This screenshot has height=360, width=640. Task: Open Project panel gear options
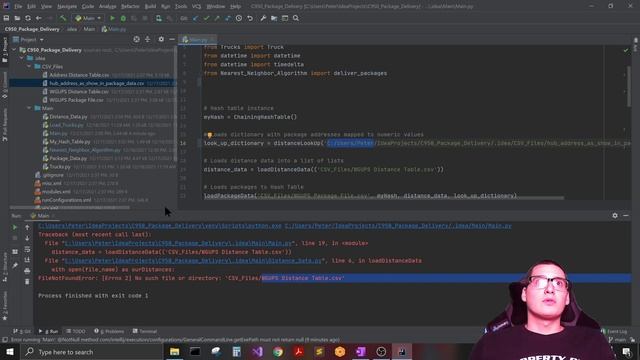pyautogui.click(x=161, y=40)
